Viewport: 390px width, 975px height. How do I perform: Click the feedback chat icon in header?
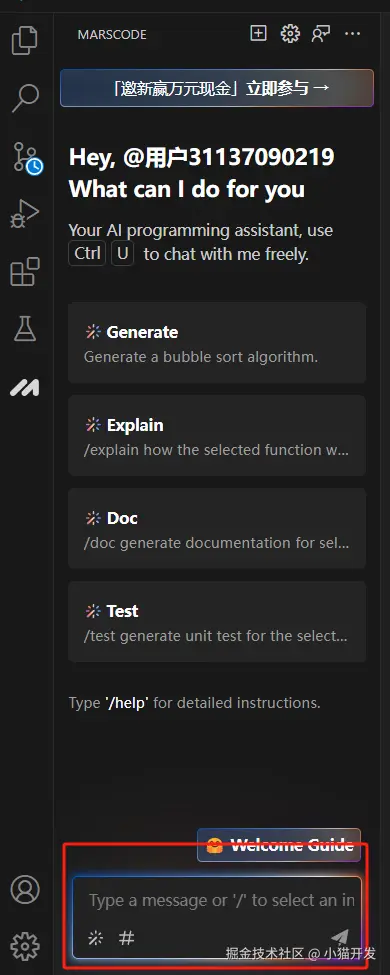(x=321, y=34)
